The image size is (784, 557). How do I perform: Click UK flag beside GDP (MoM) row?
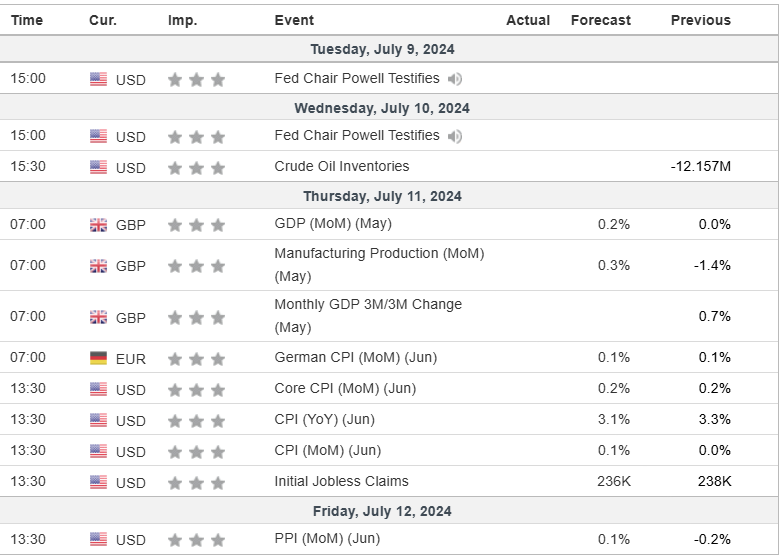(98, 225)
